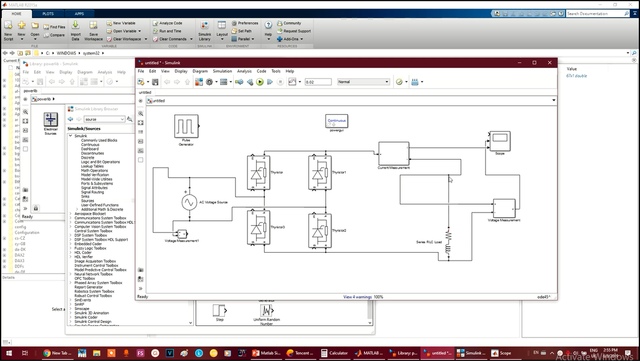This screenshot has height=361, width=640.
Task: Open the simulation mode Normal dropdown
Action: point(363,82)
